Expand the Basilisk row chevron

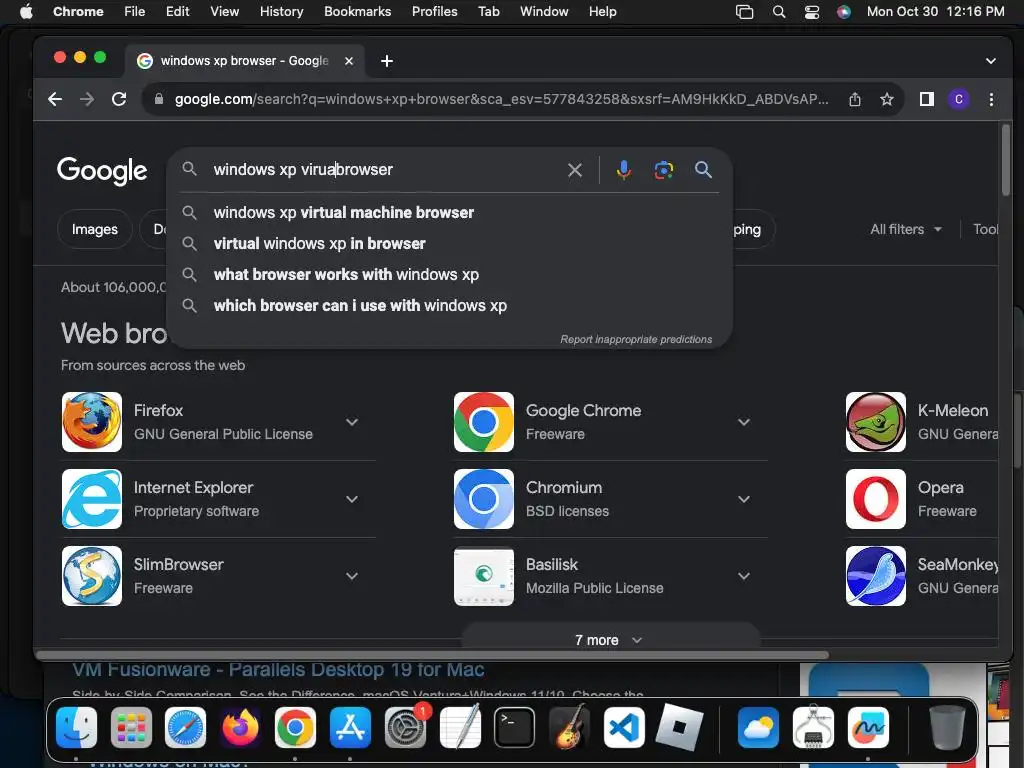[744, 577]
